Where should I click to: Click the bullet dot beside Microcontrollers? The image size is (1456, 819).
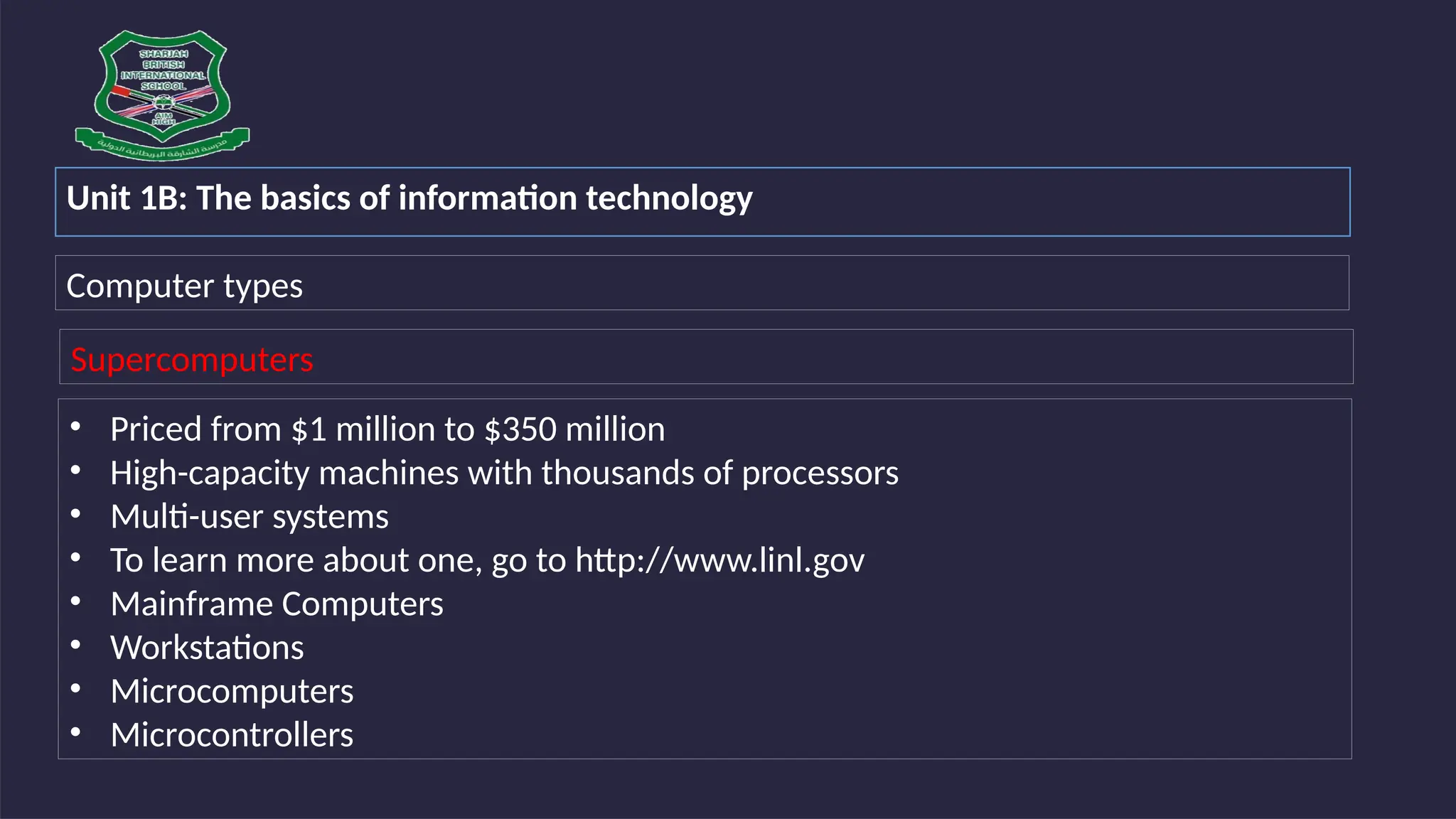[76, 732]
